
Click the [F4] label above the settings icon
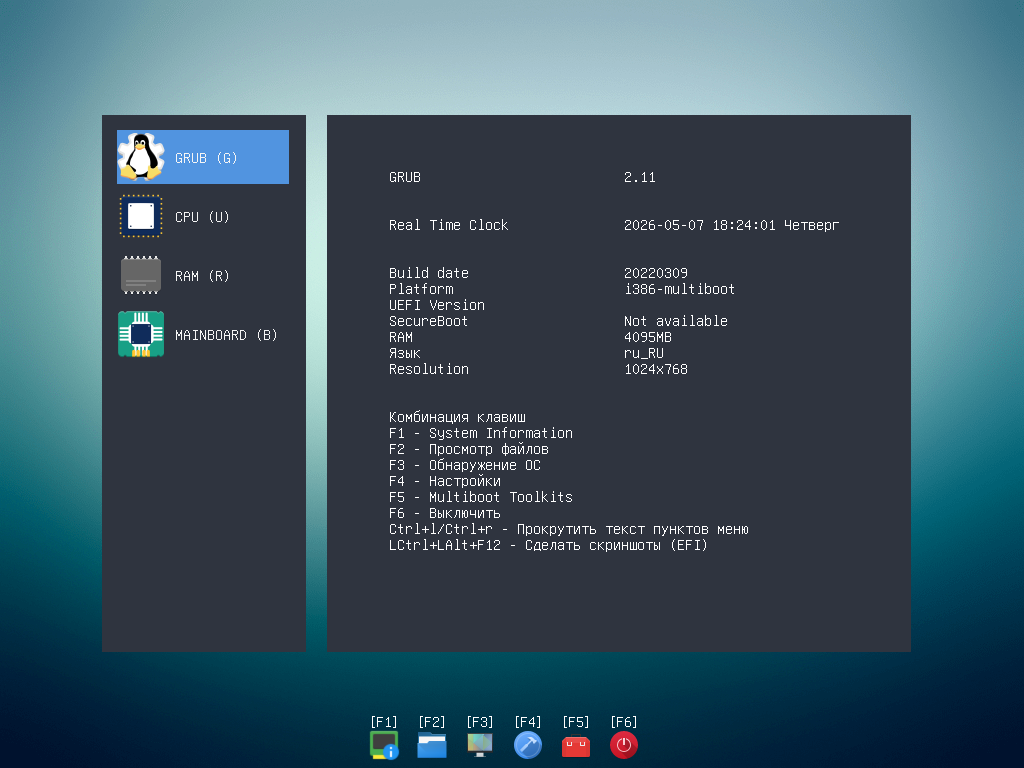(x=528, y=722)
